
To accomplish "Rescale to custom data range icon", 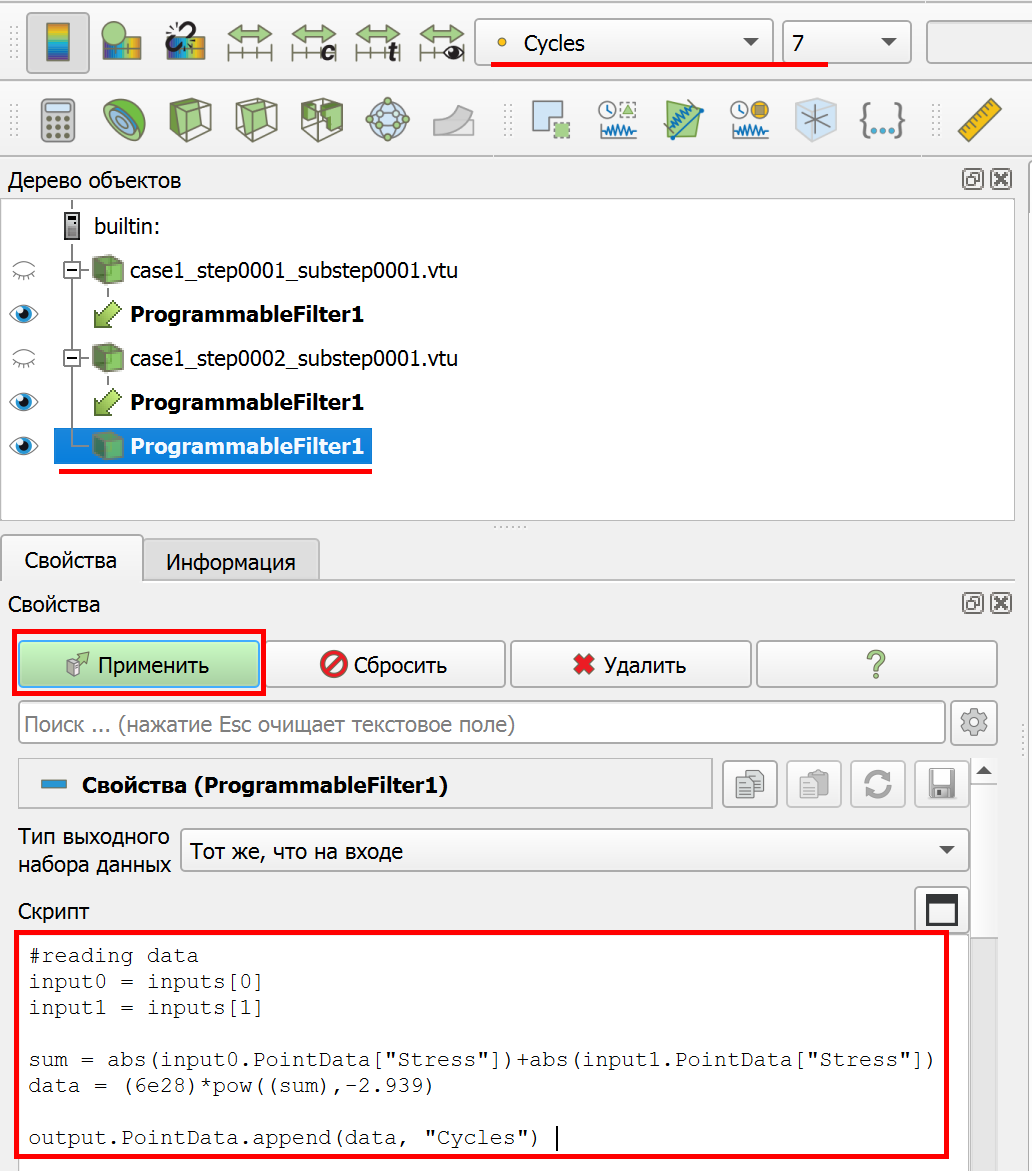I will (314, 43).
